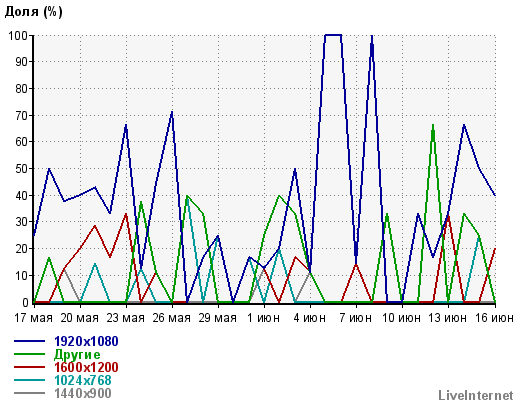Click the 50 value on the y-axis
Screen dimensions: 520x405
22,169
